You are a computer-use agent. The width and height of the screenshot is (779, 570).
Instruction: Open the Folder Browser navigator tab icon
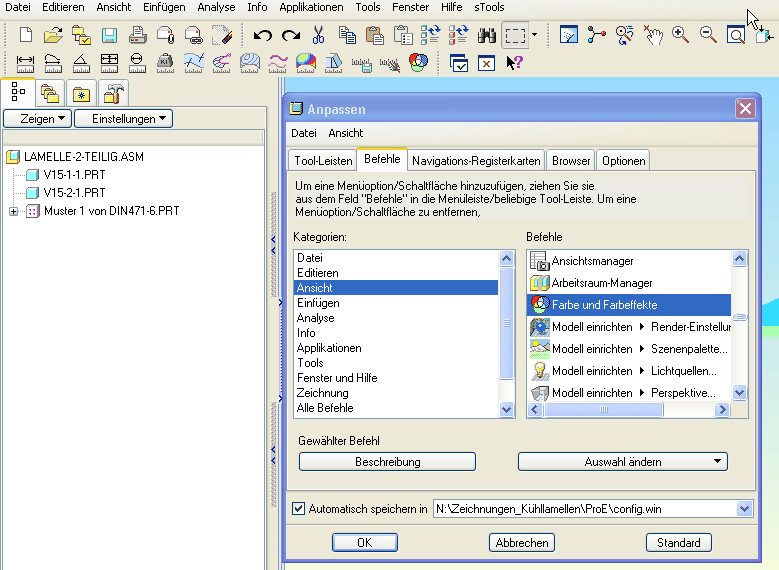(47, 94)
